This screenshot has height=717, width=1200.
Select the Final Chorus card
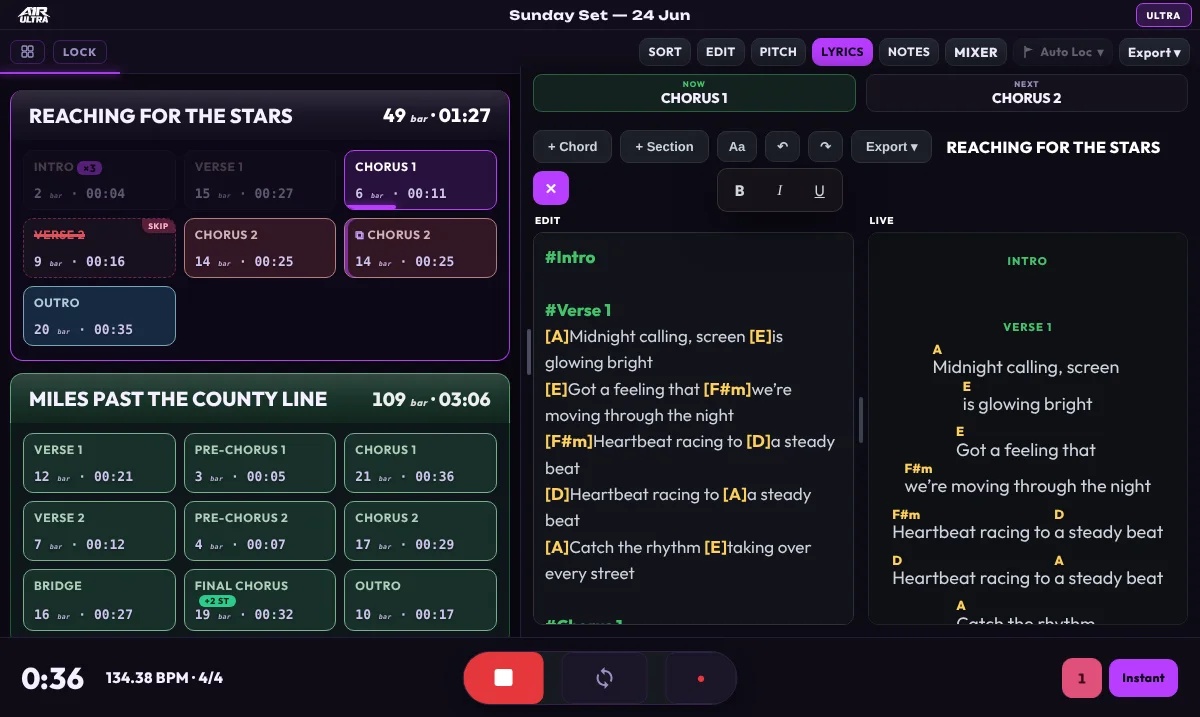[x=260, y=599]
